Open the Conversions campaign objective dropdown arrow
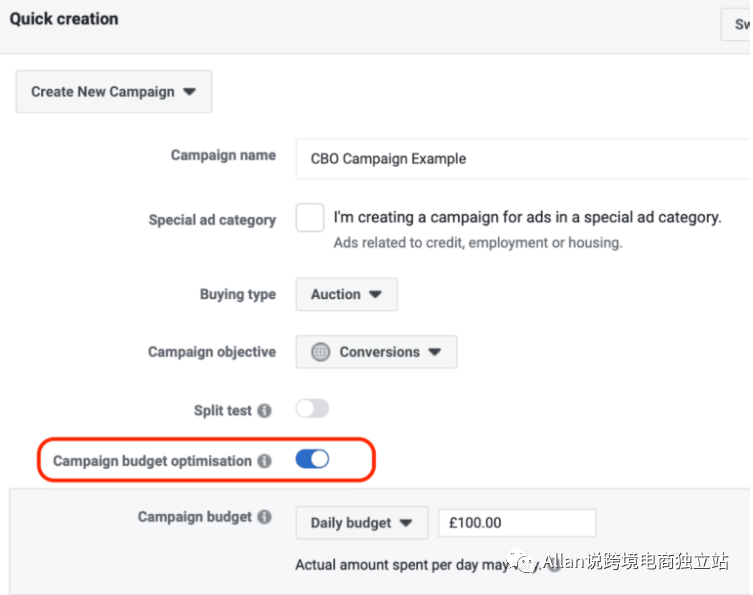This screenshot has height=595, width=753. (435, 352)
